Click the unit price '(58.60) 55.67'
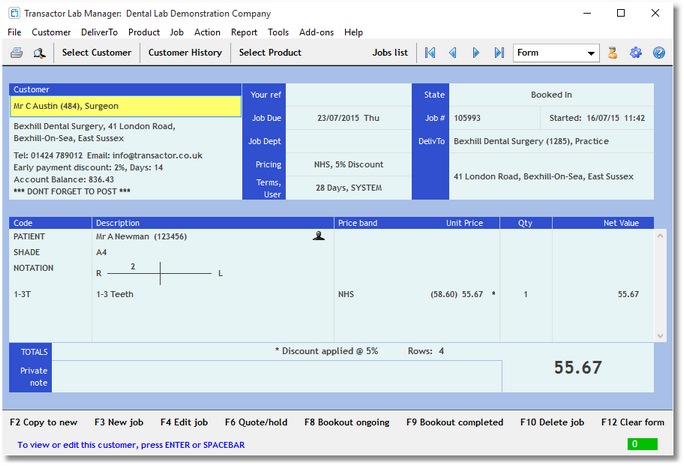The height and width of the screenshot is (466, 684). pos(457,294)
